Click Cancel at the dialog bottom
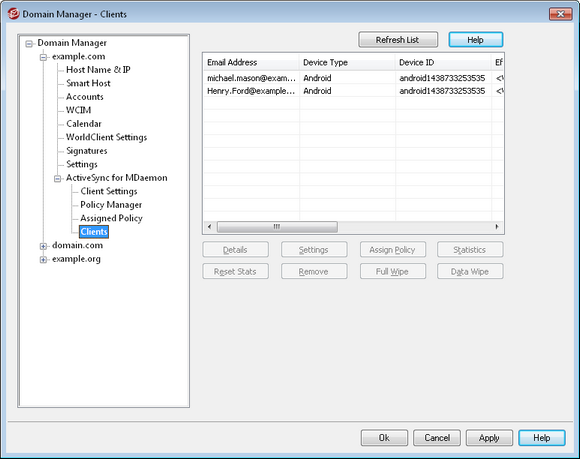Screen dimensions: 580x459 [437, 438]
